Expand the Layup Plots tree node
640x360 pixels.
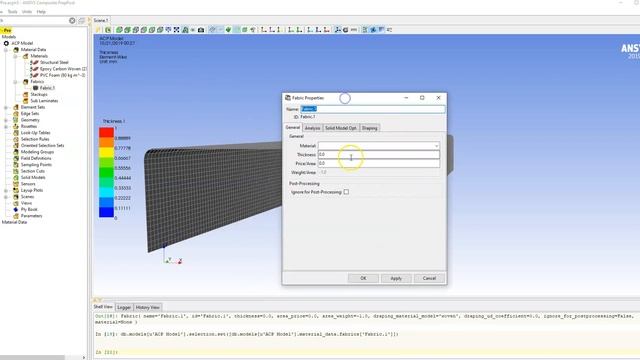6,190
